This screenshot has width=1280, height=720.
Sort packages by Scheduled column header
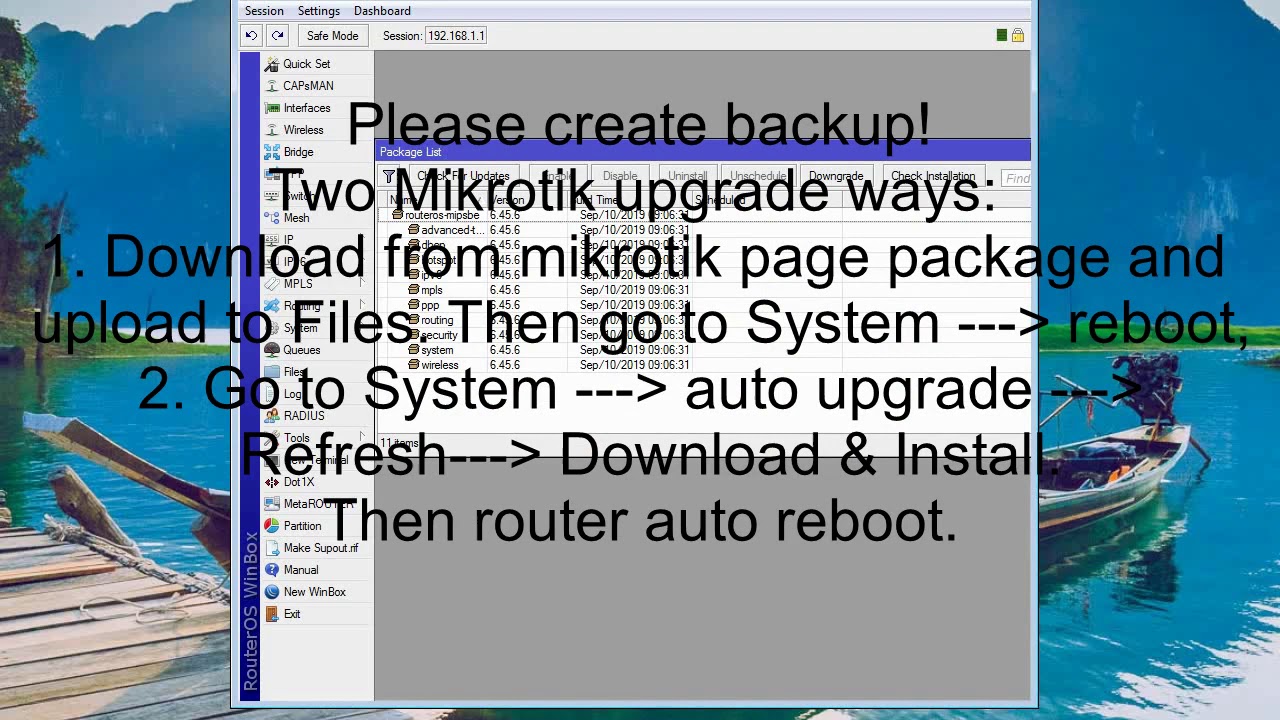tap(766, 200)
